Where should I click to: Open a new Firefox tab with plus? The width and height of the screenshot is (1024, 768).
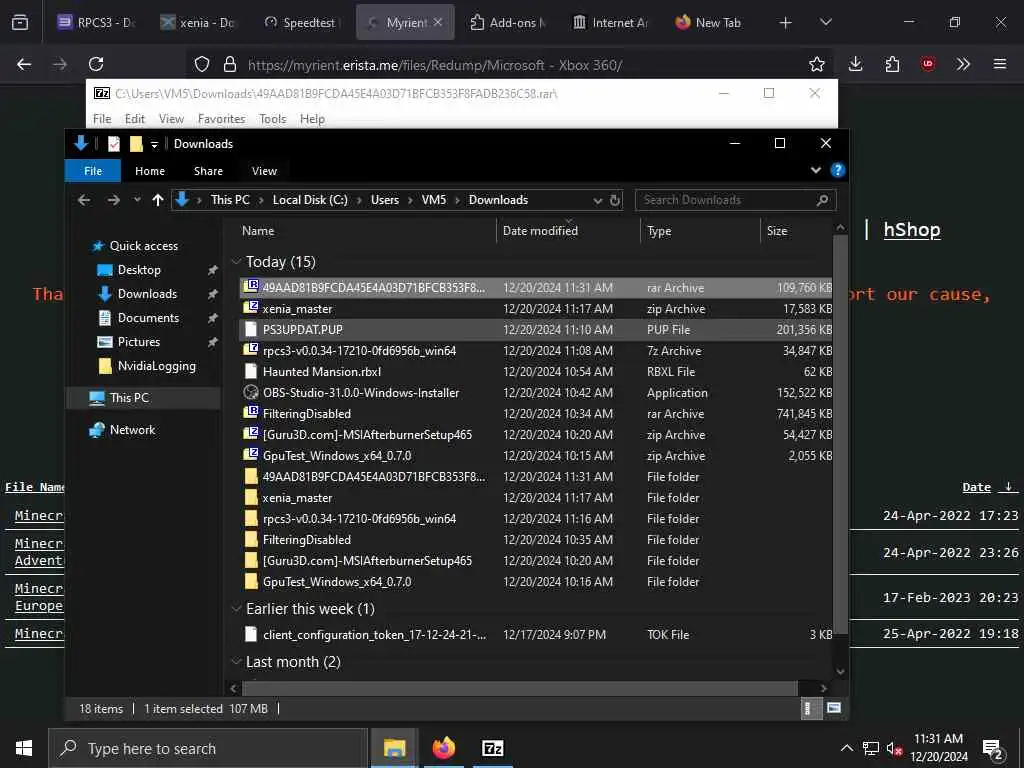pyautogui.click(x=785, y=23)
